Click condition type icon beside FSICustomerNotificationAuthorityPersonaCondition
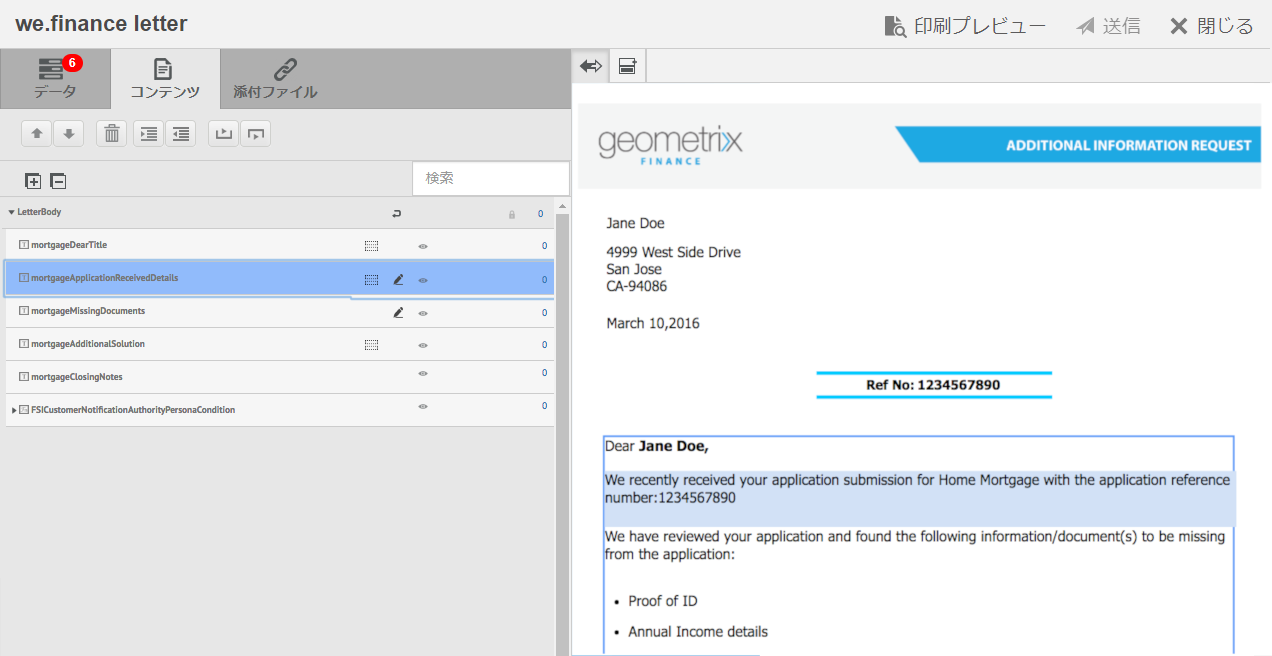The image size is (1272, 656). coord(25,410)
